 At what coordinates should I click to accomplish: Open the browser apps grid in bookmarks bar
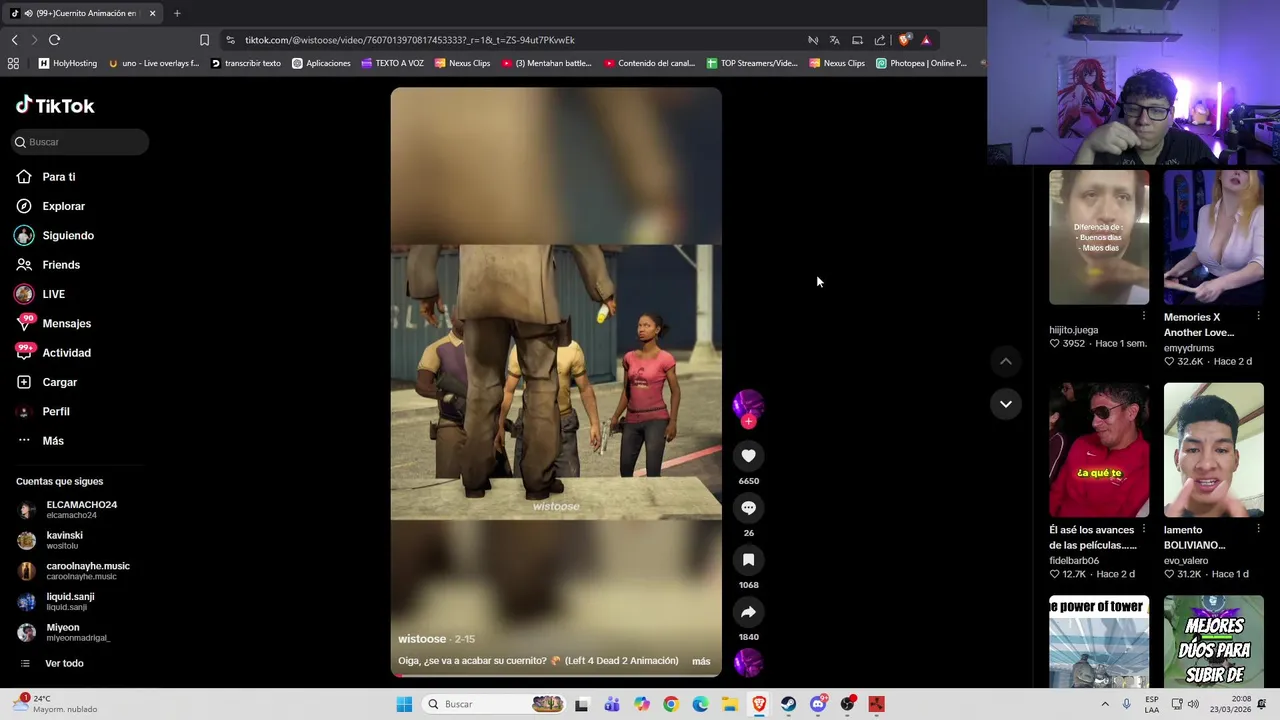pos(13,63)
